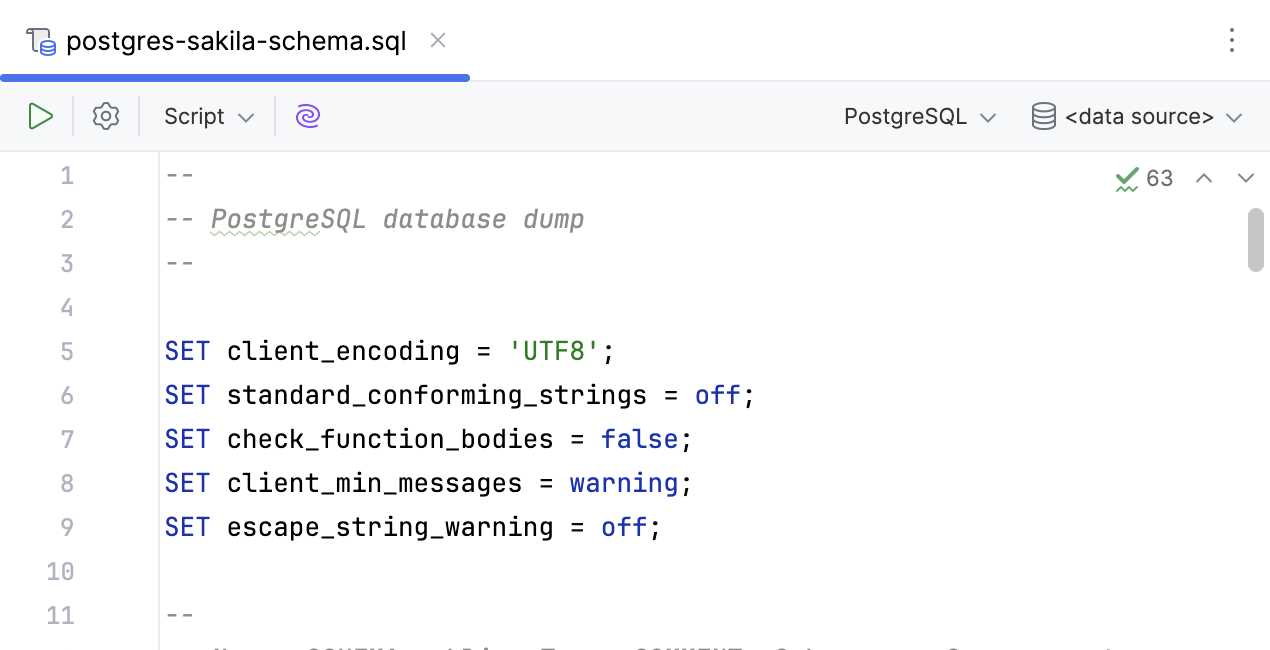Run the SQL script with the green play icon

(x=41, y=116)
